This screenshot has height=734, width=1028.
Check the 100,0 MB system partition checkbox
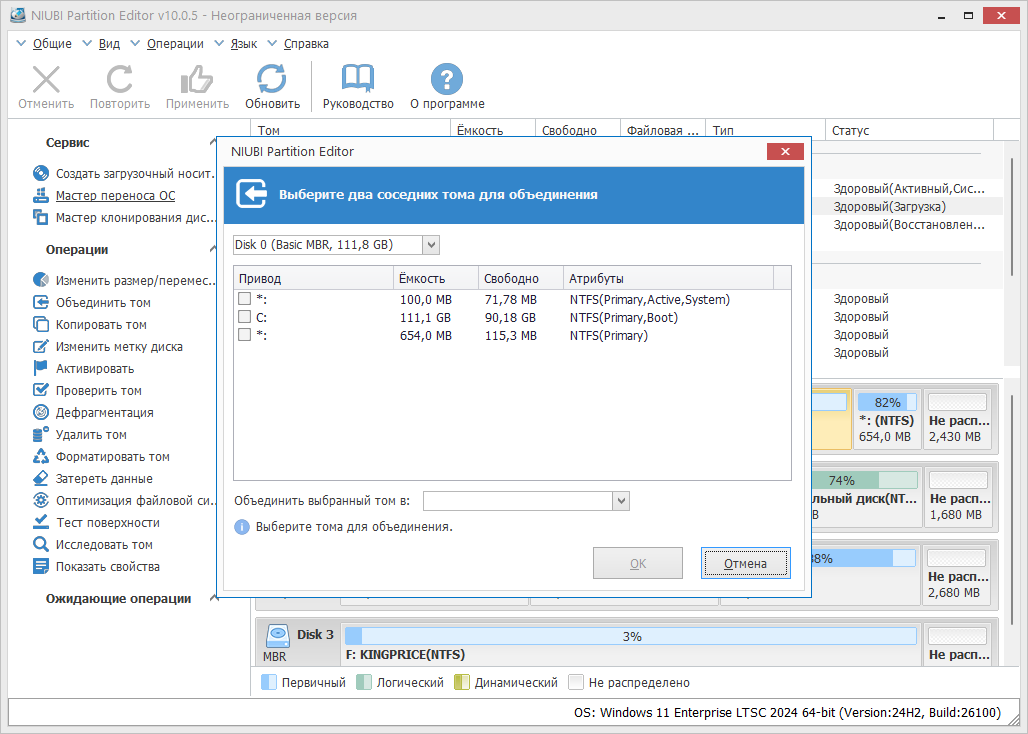pyautogui.click(x=245, y=299)
